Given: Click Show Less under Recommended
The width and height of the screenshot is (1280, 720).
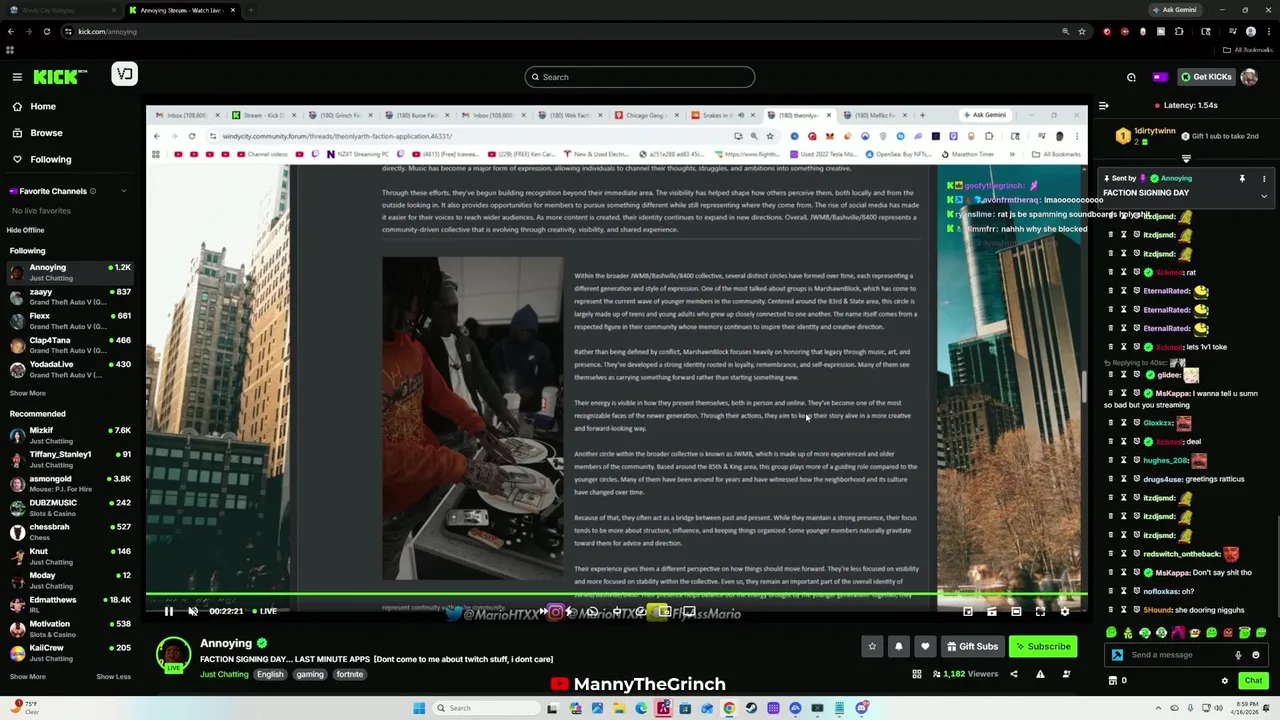Looking at the screenshot, I should (x=113, y=677).
